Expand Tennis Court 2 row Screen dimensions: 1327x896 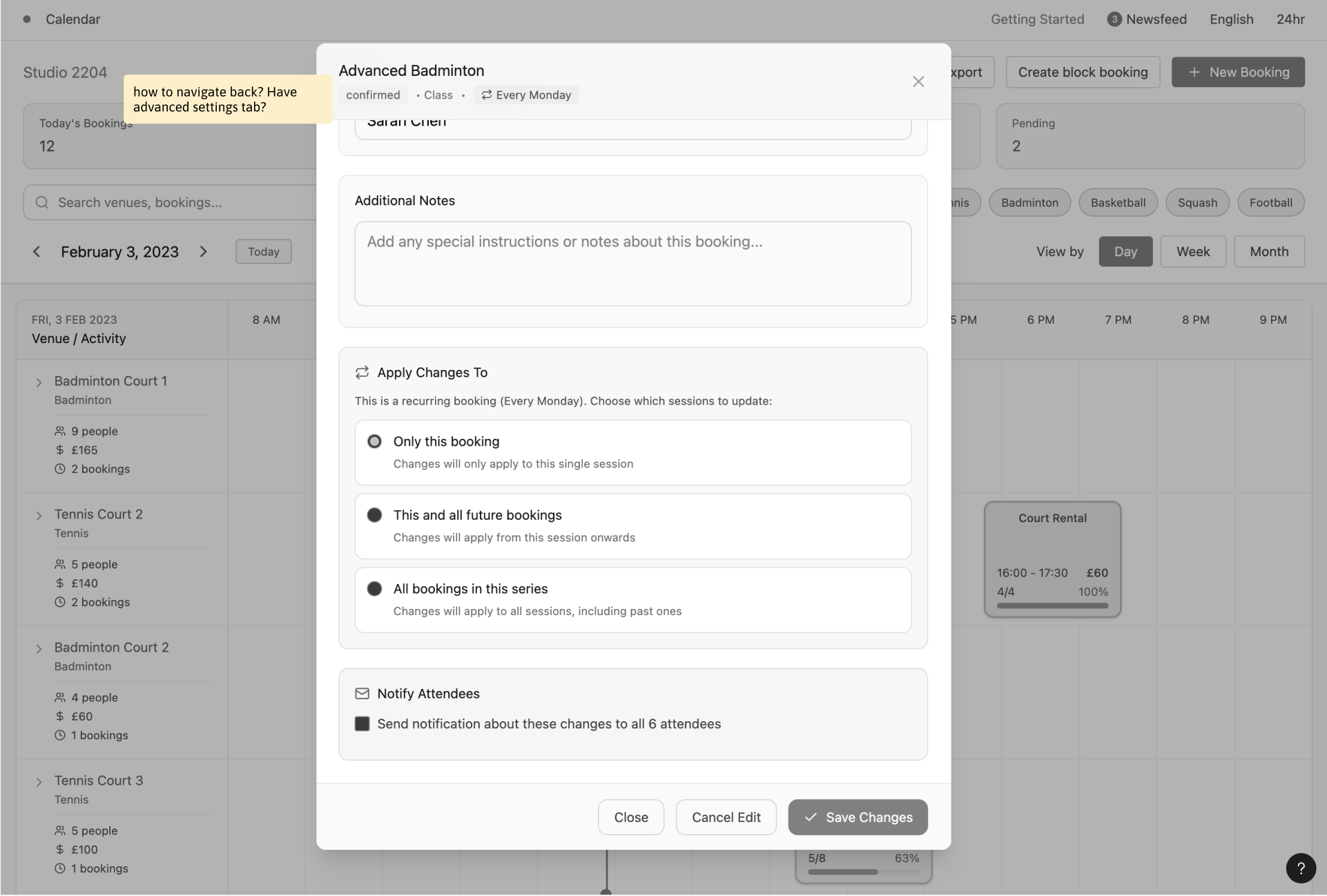pos(39,516)
